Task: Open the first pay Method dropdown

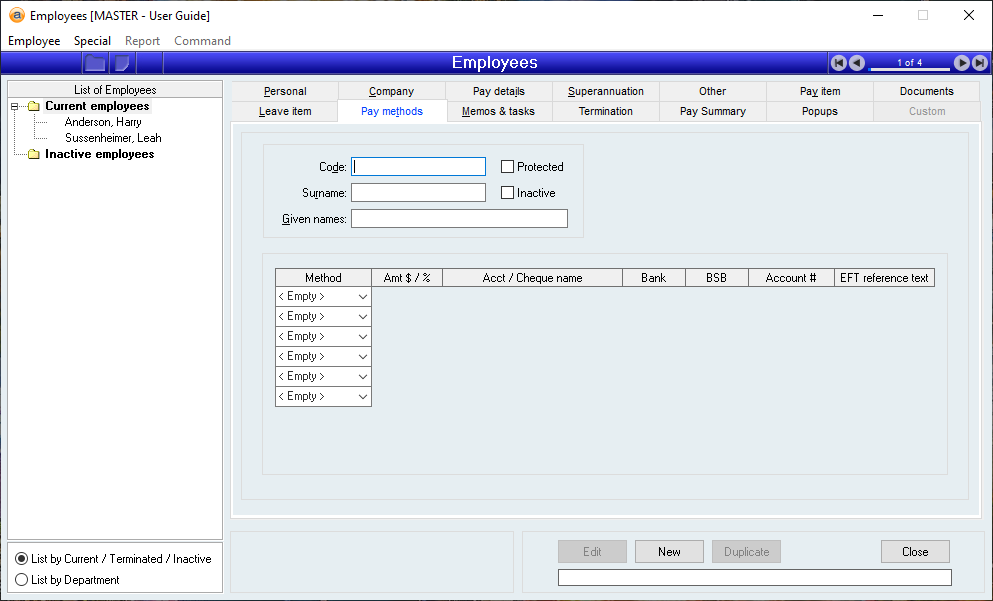Action: 362,297
